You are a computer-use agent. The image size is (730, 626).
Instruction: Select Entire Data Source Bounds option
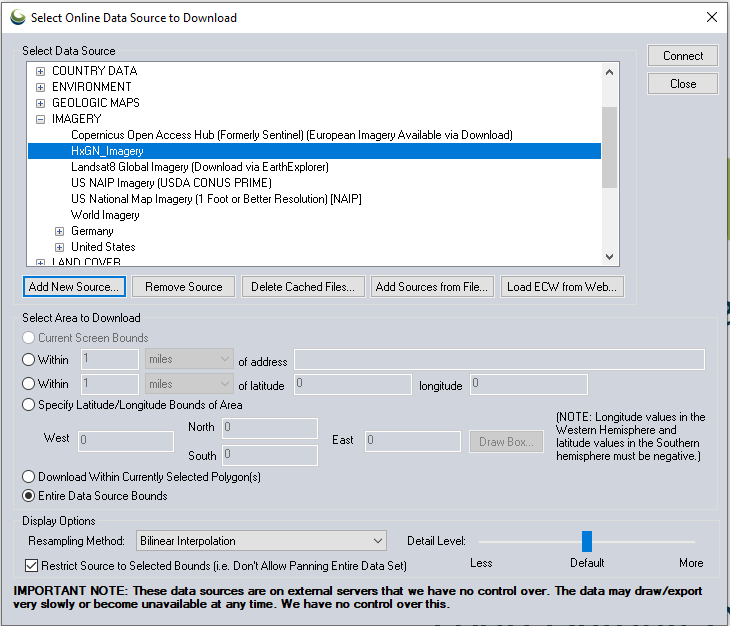coord(29,496)
